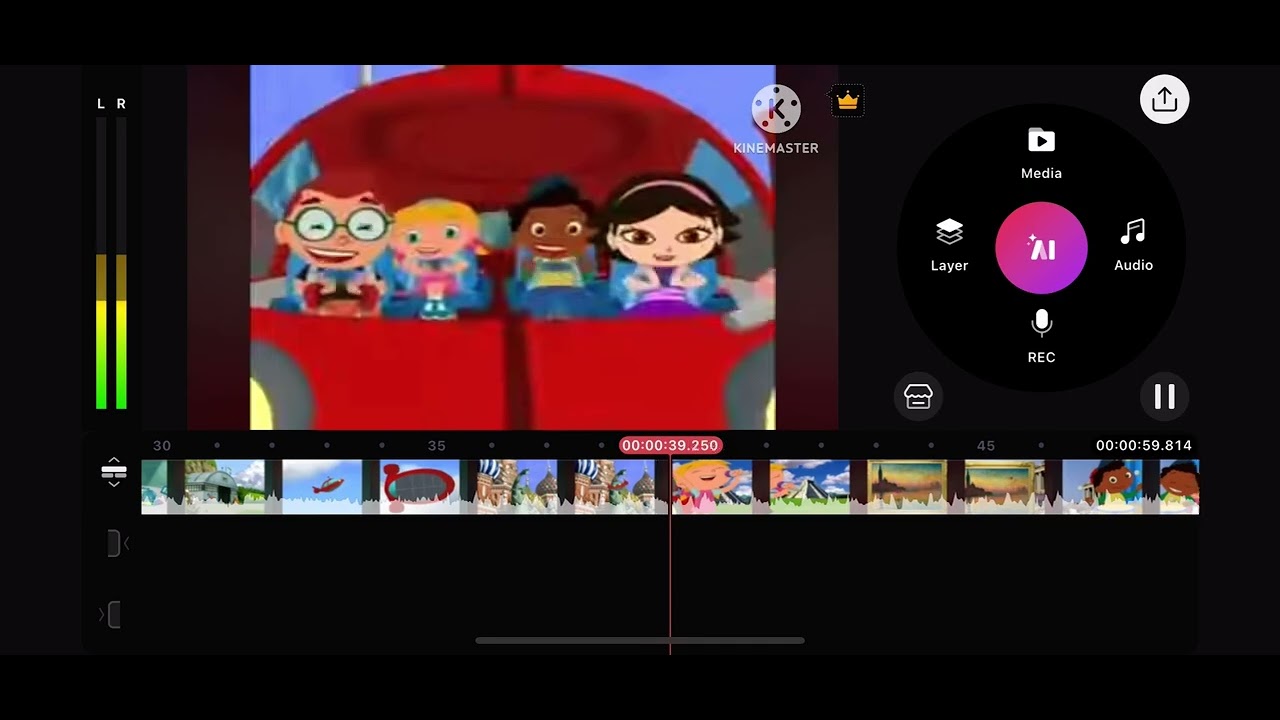Click the 00:00:39.250 playhead time label
This screenshot has width=1280, height=720.
[670, 445]
